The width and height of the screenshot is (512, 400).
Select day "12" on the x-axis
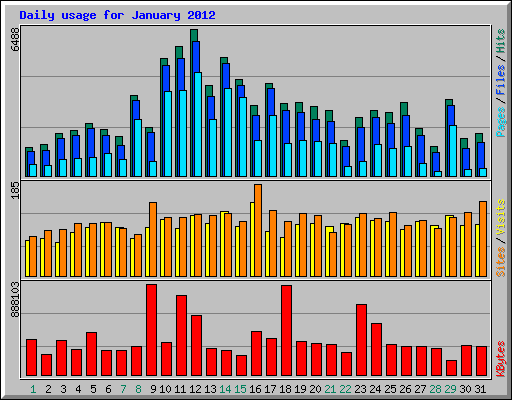coord(195,389)
